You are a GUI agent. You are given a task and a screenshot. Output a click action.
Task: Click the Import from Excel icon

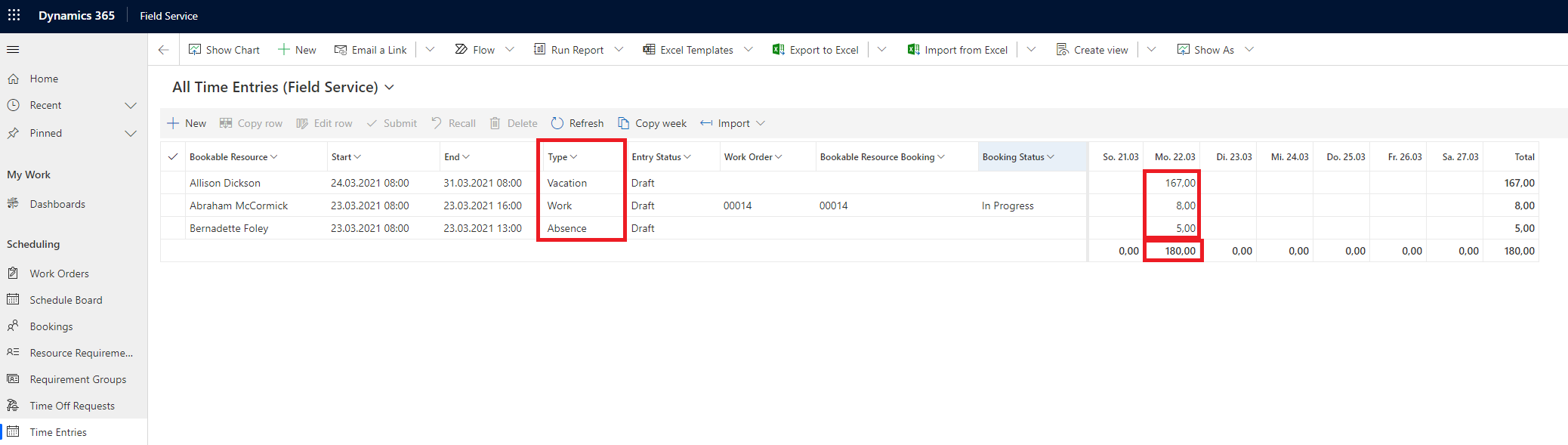pyautogui.click(x=913, y=50)
